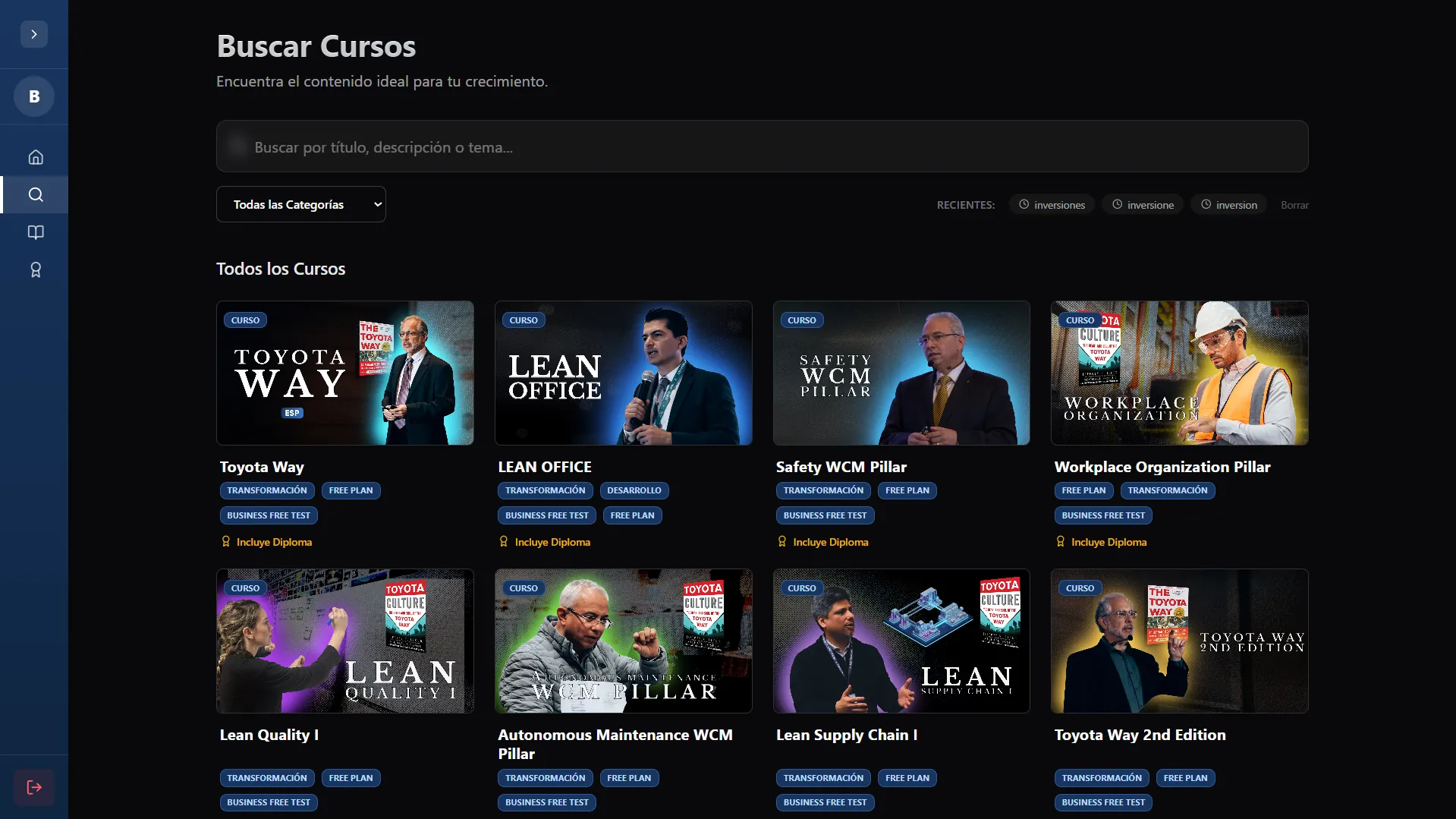This screenshot has height=819, width=1456.
Task: Click RECIENTES label text
Action: [x=966, y=205]
